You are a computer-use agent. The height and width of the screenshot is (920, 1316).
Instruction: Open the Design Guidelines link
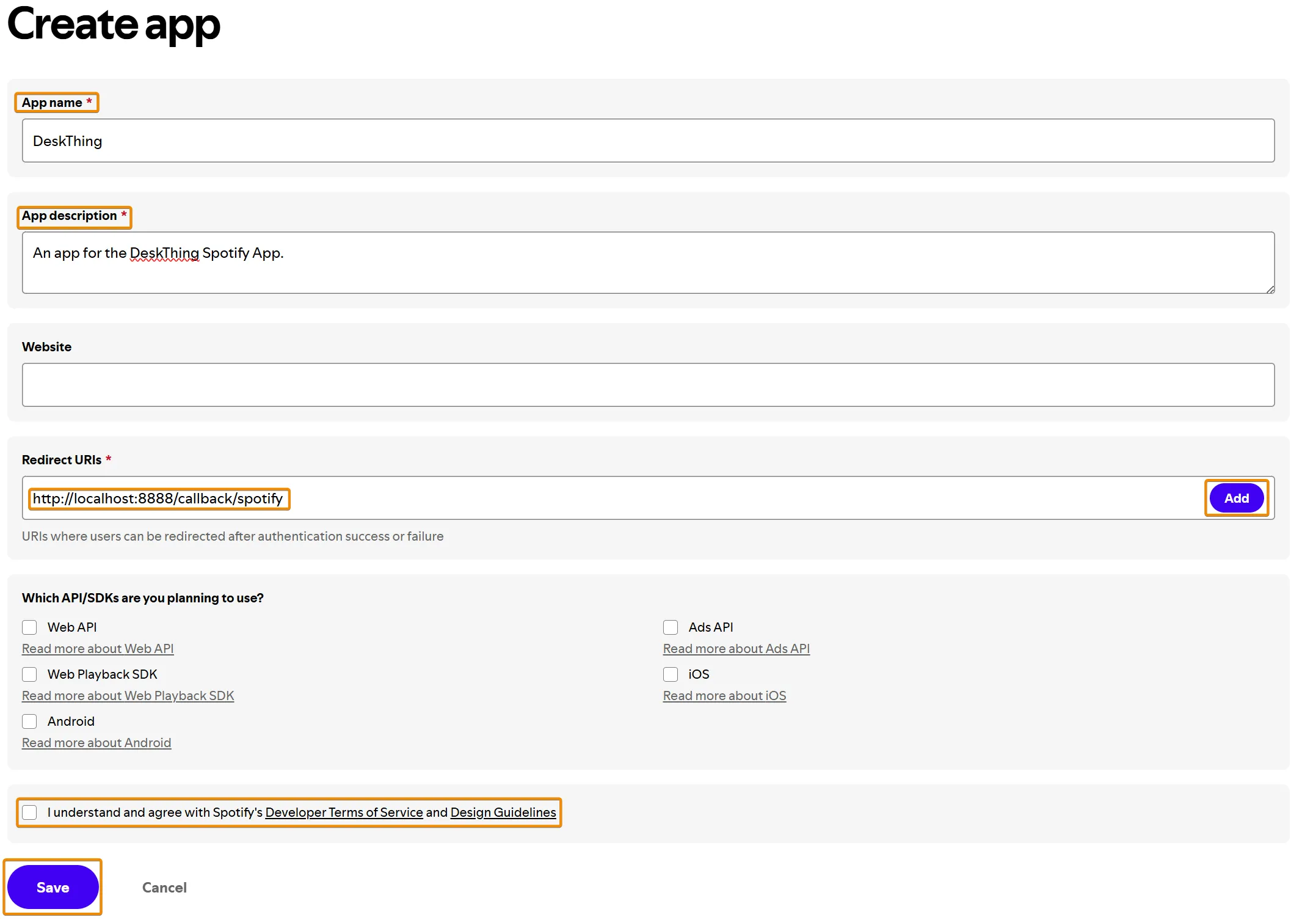click(504, 812)
